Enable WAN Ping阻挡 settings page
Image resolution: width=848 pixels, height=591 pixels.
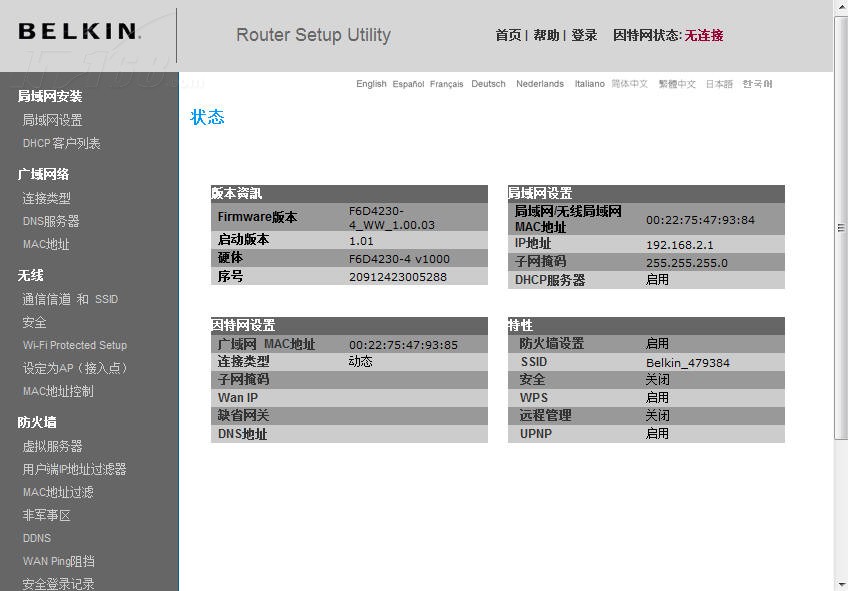(58, 561)
